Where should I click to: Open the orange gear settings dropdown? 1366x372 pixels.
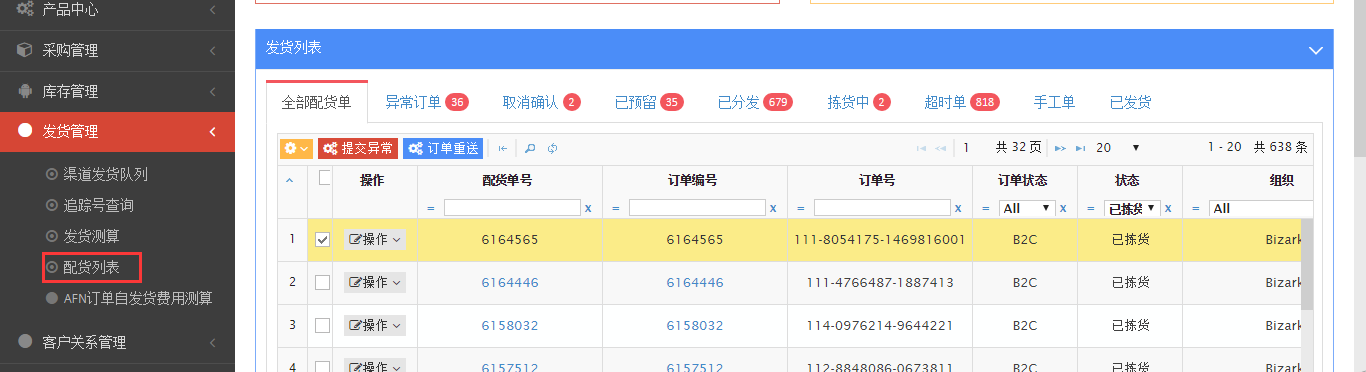297,148
